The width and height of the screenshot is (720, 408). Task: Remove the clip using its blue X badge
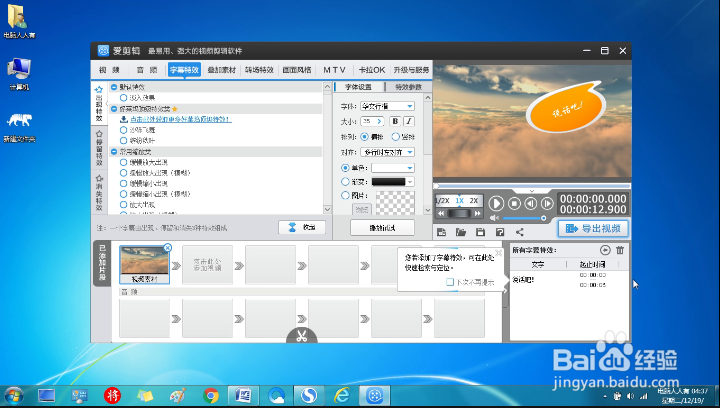click(168, 248)
